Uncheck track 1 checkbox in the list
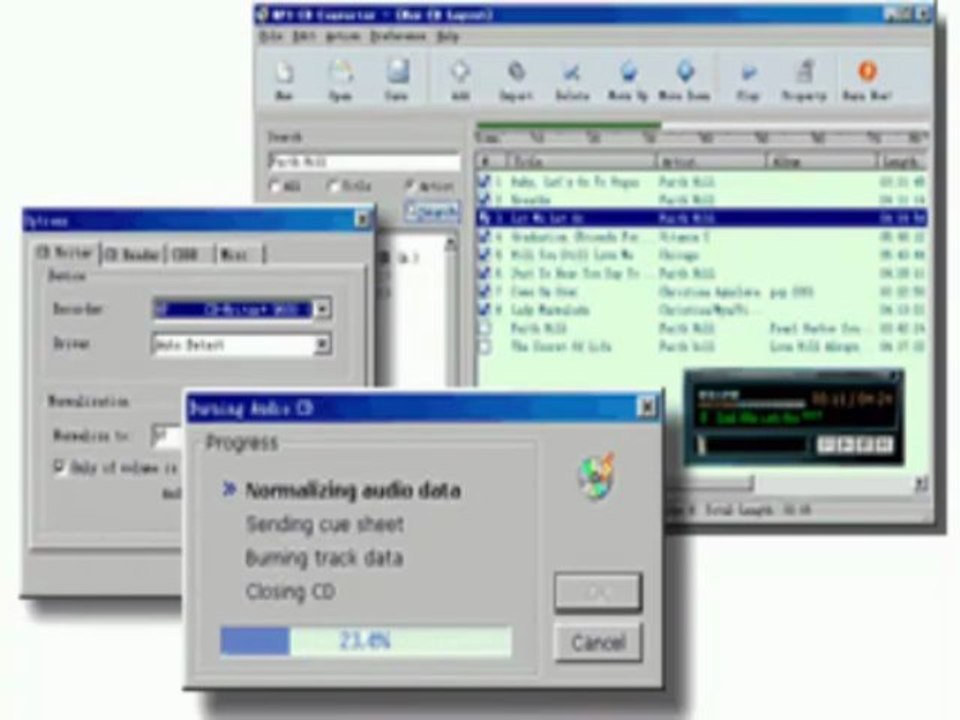The image size is (960, 720). (x=484, y=181)
